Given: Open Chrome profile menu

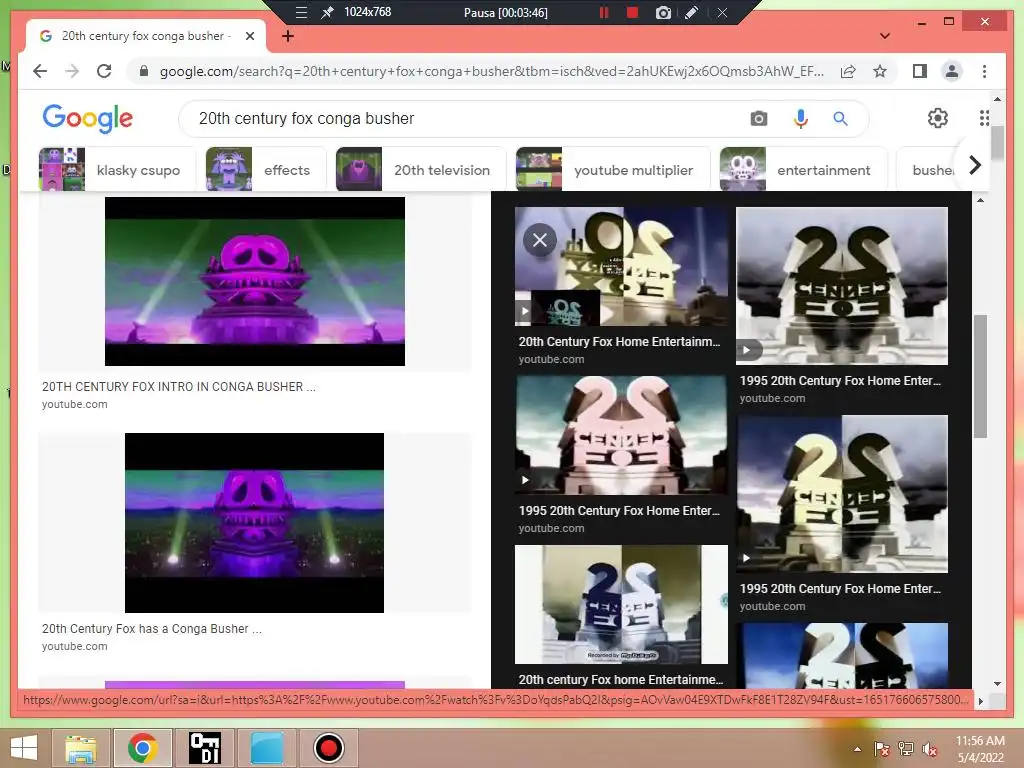Looking at the screenshot, I should click(x=952, y=71).
